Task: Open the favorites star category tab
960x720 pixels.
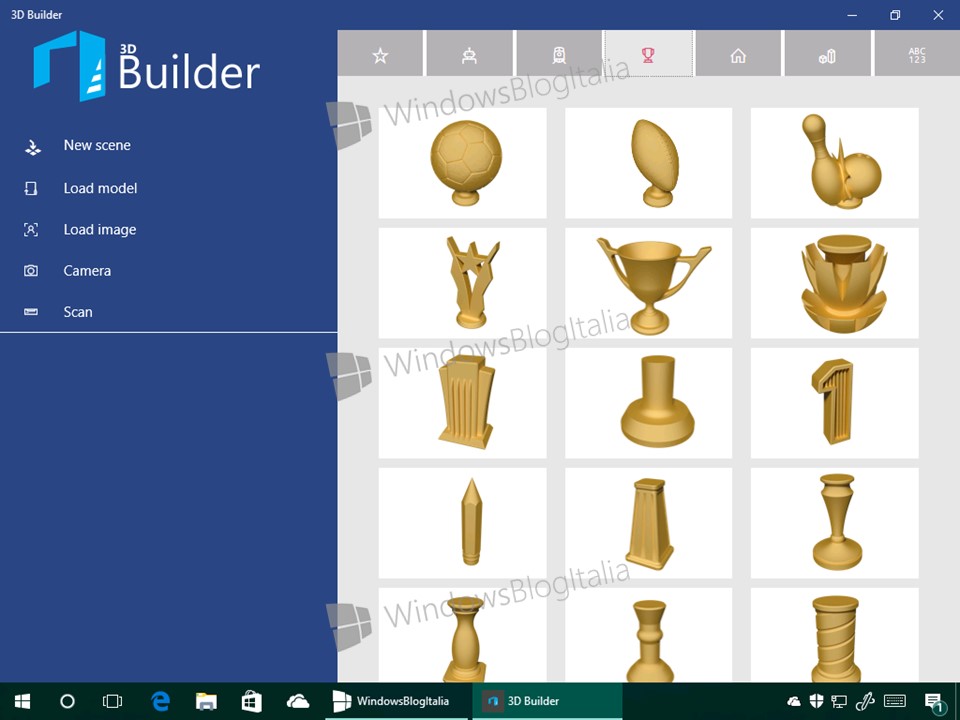Action: point(380,54)
